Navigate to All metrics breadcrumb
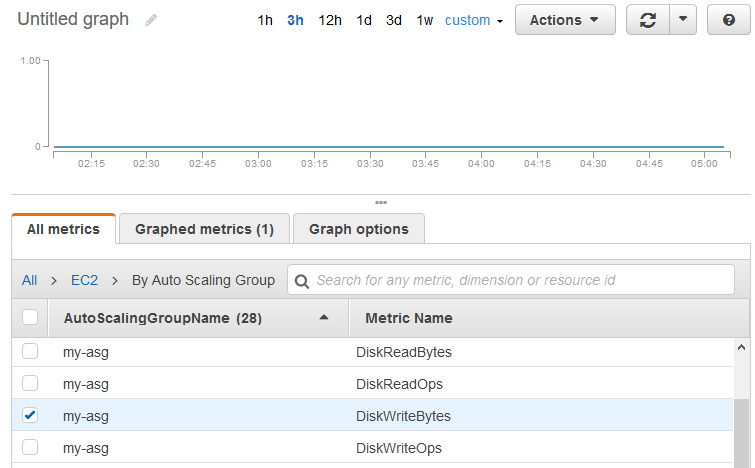 pyautogui.click(x=30, y=281)
